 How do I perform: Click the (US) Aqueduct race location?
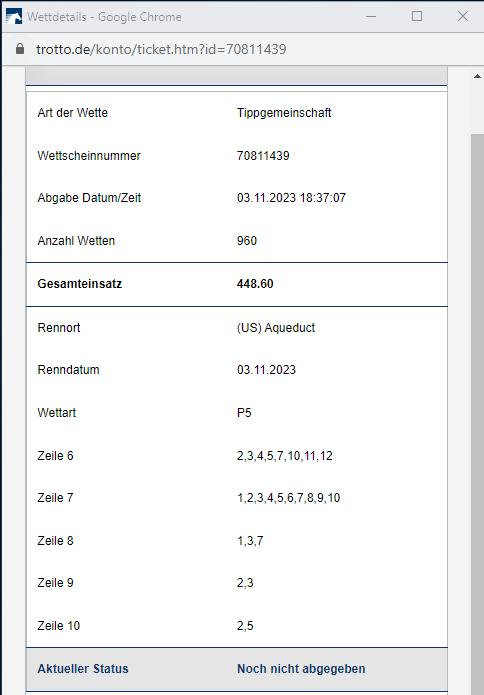[x=276, y=328]
